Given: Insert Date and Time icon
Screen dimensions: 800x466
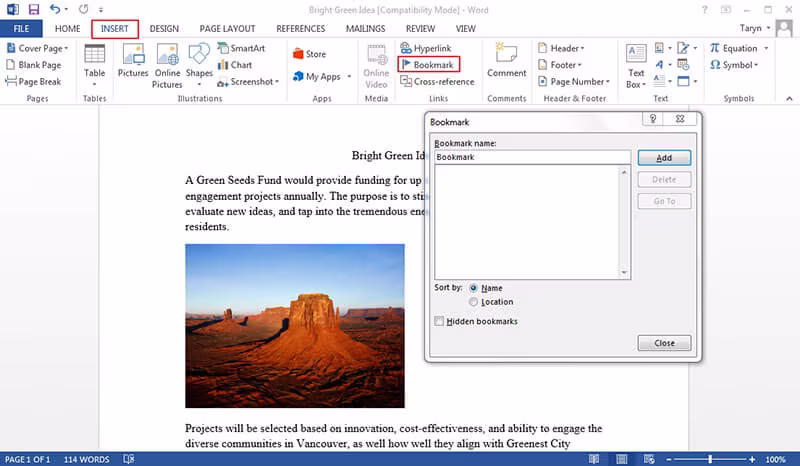Looking at the screenshot, I should 683,65.
